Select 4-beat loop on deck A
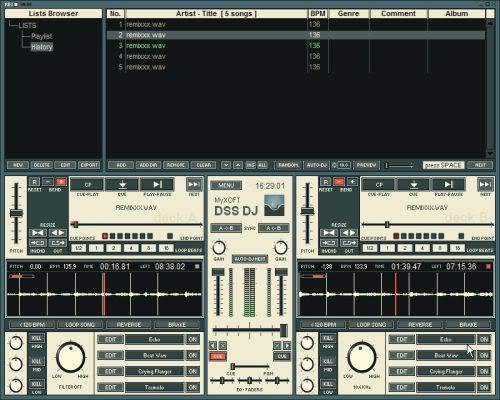Image resolution: width=500 pixels, height=400 pixels. coord(131,248)
